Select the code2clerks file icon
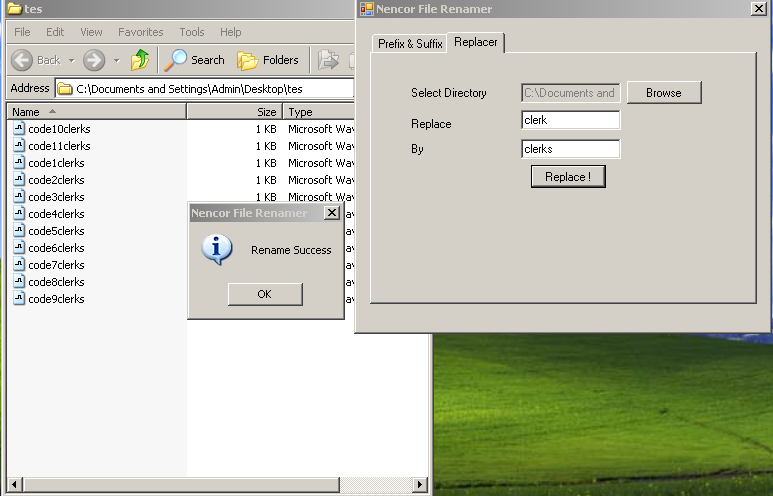This screenshot has width=773, height=496. click(19, 179)
